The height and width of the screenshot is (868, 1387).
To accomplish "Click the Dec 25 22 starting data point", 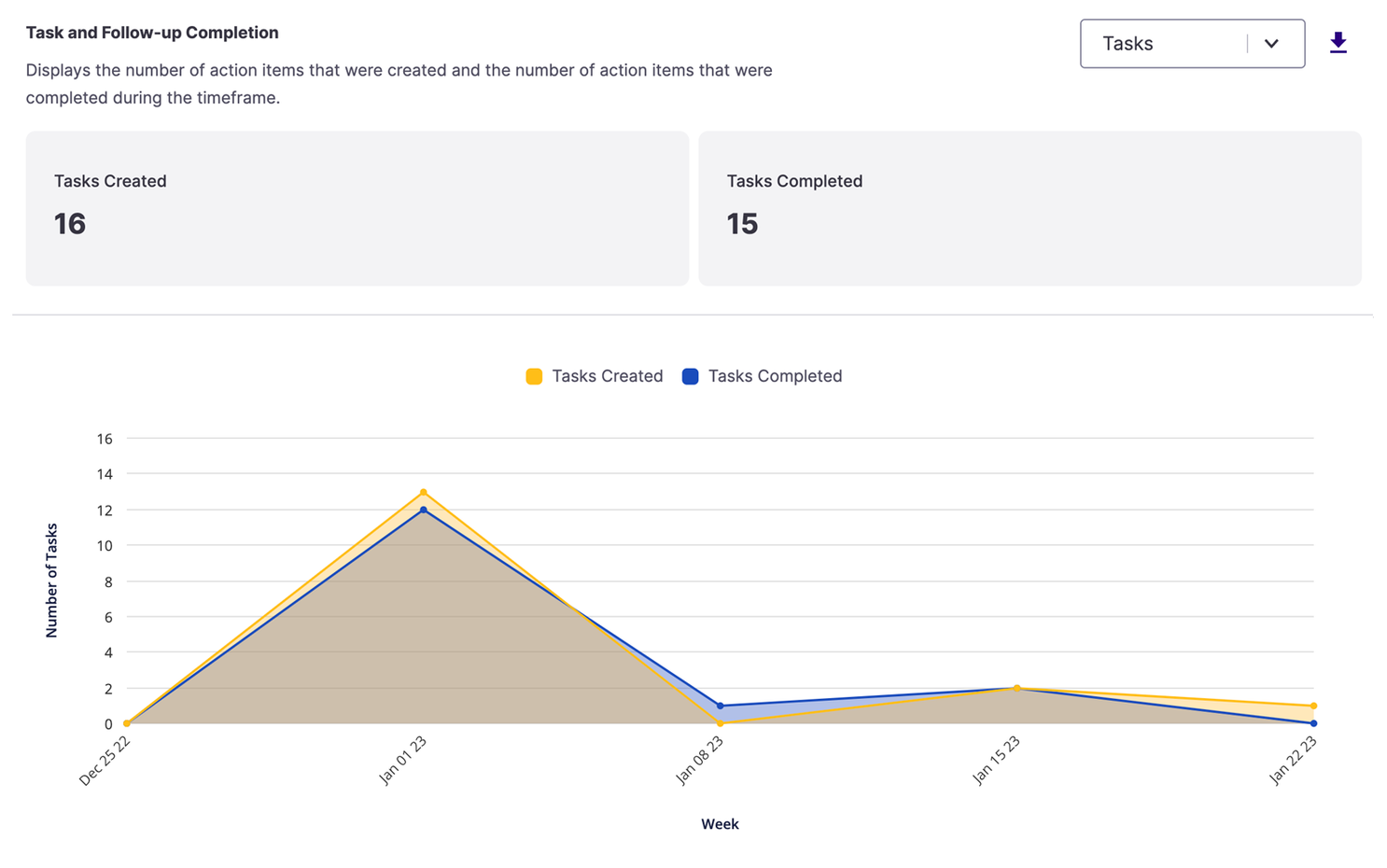I will click(x=127, y=723).
